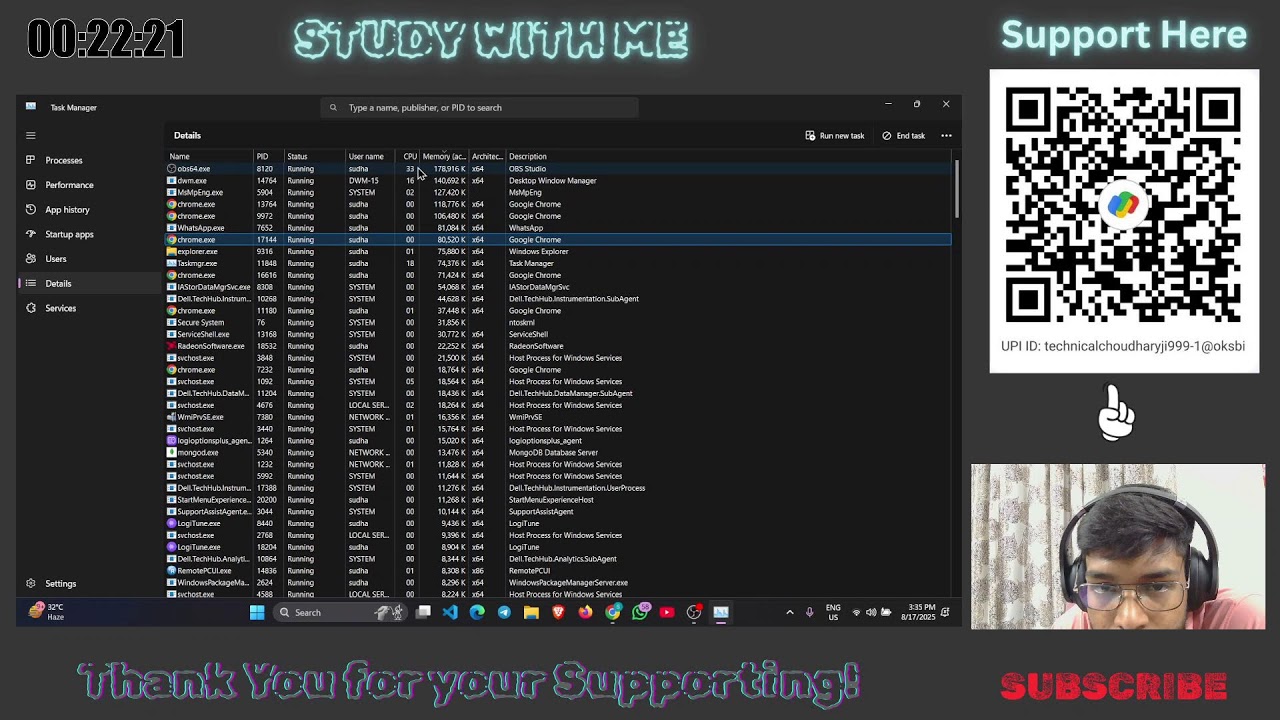Click the Task Manager search field

480,107
